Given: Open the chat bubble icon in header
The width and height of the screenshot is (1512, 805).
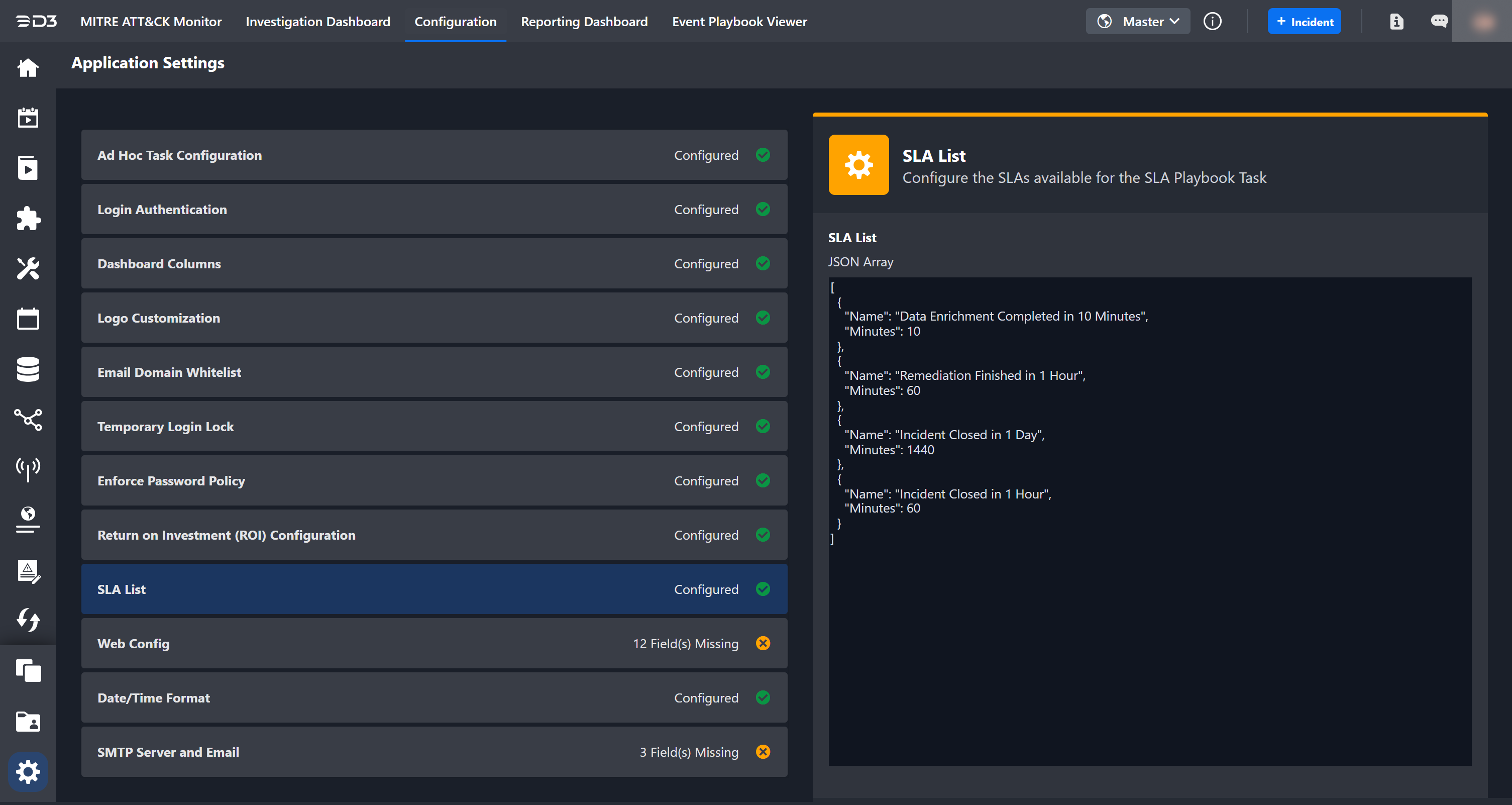Looking at the screenshot, I should coord(1439,22).
